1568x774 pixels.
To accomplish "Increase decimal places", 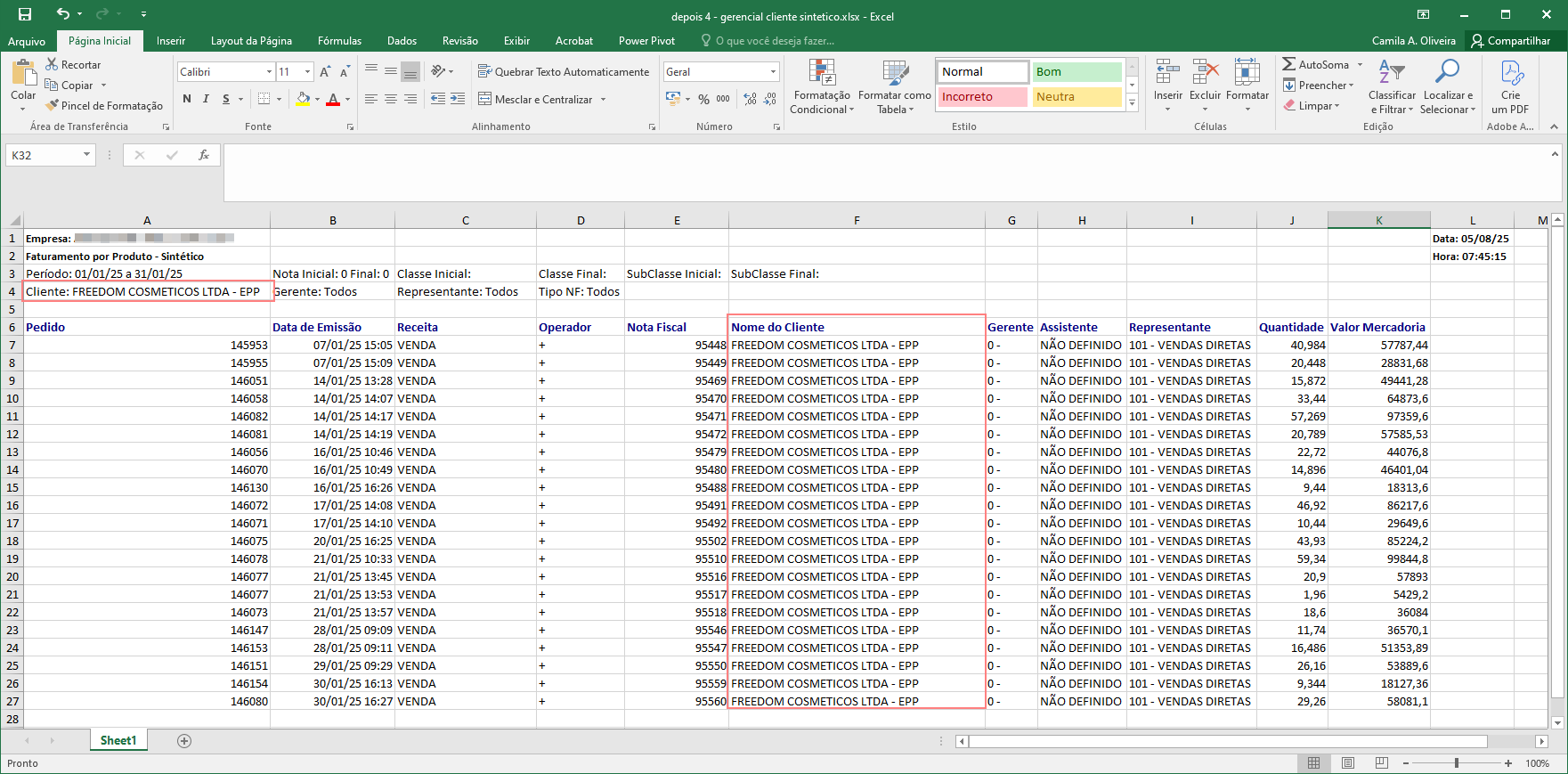I will [750, 99].
